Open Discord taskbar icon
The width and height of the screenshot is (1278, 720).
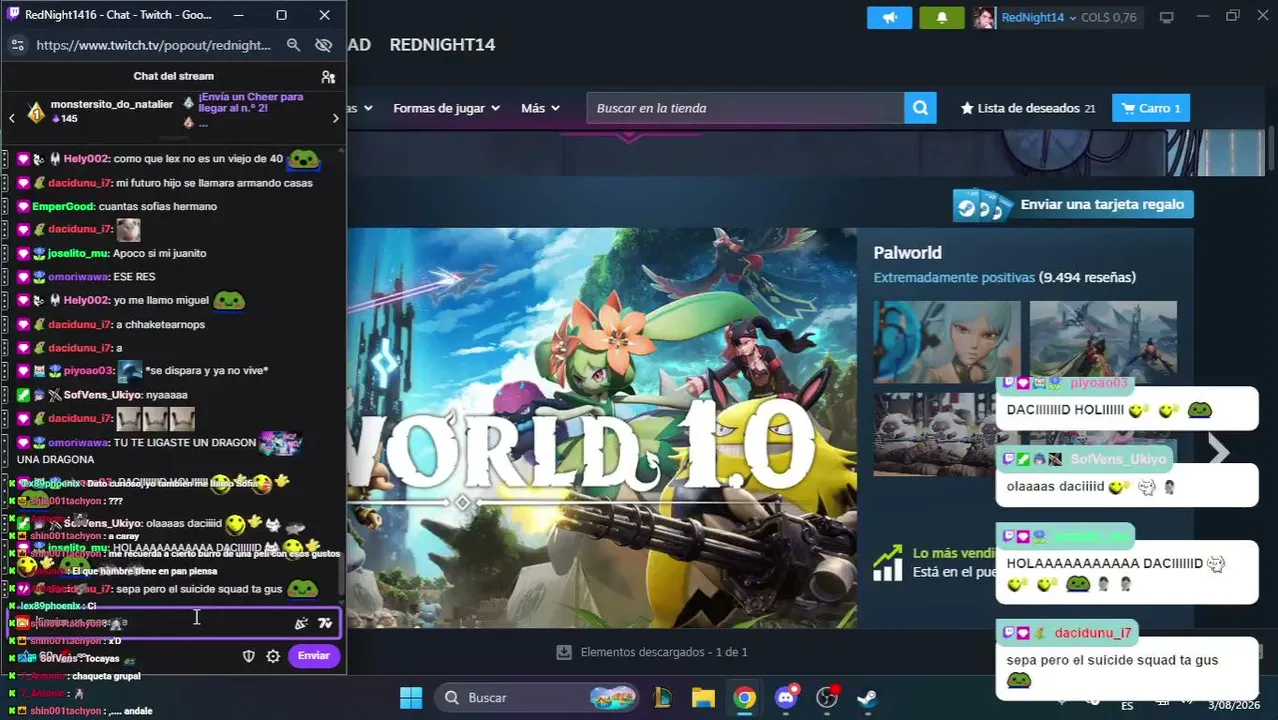point(786,697)
